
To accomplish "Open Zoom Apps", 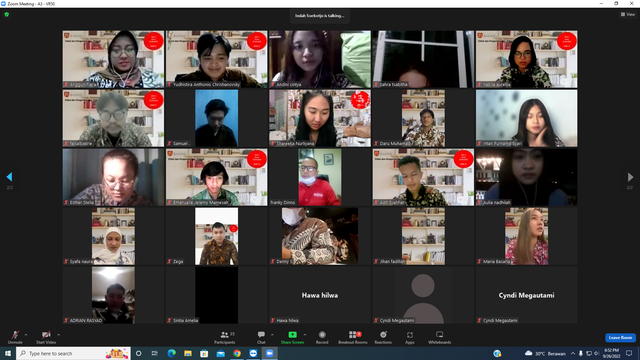I will tap(409, 337).
